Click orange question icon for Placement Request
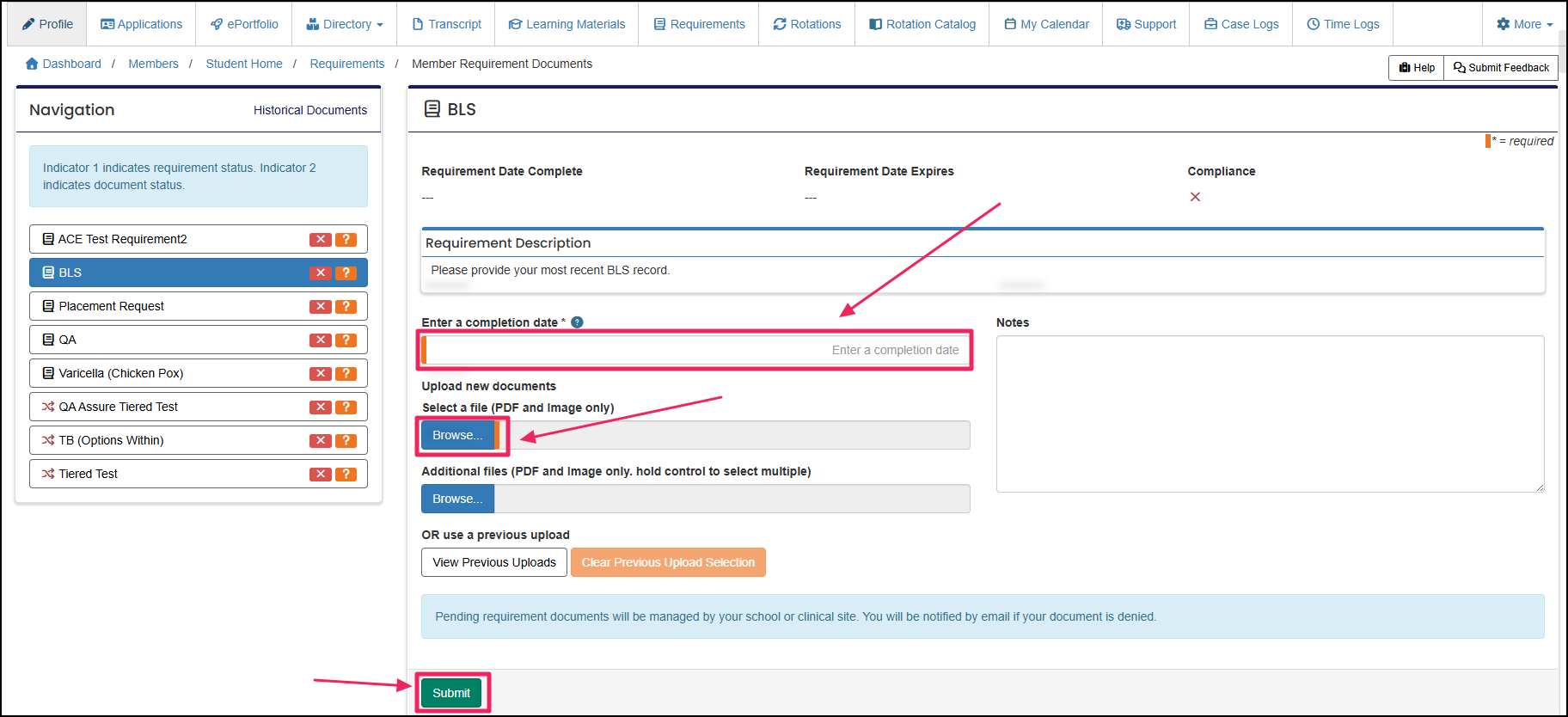The width and height of the screenshot is (1568, 717). 346,307
